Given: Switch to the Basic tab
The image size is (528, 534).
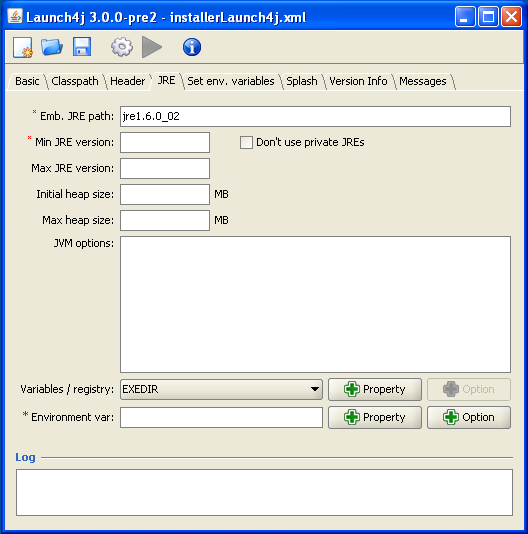Looking at the screenshot, I should pyautogui.click(x=27, y=81).
